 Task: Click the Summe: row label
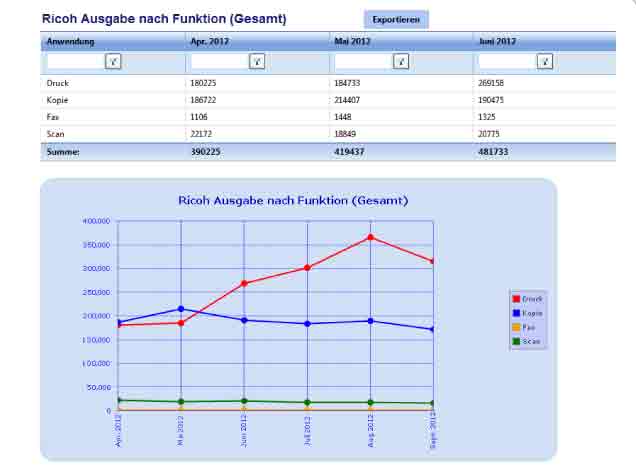[x=63, y=152]
